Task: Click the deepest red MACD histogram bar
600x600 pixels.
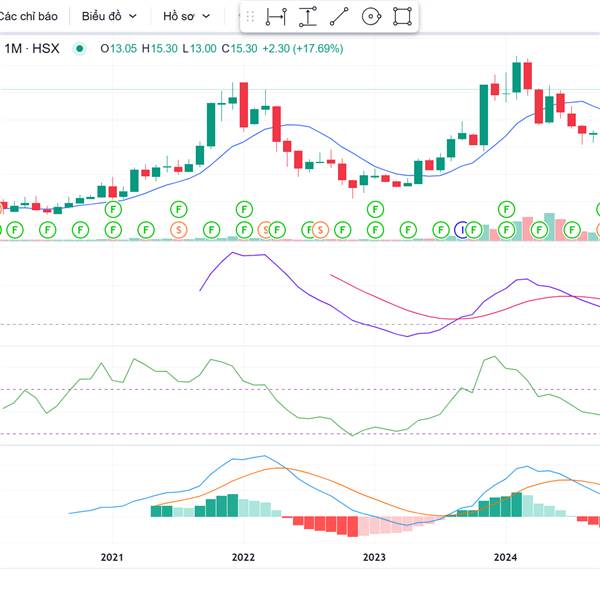Action: coord(352,526)
